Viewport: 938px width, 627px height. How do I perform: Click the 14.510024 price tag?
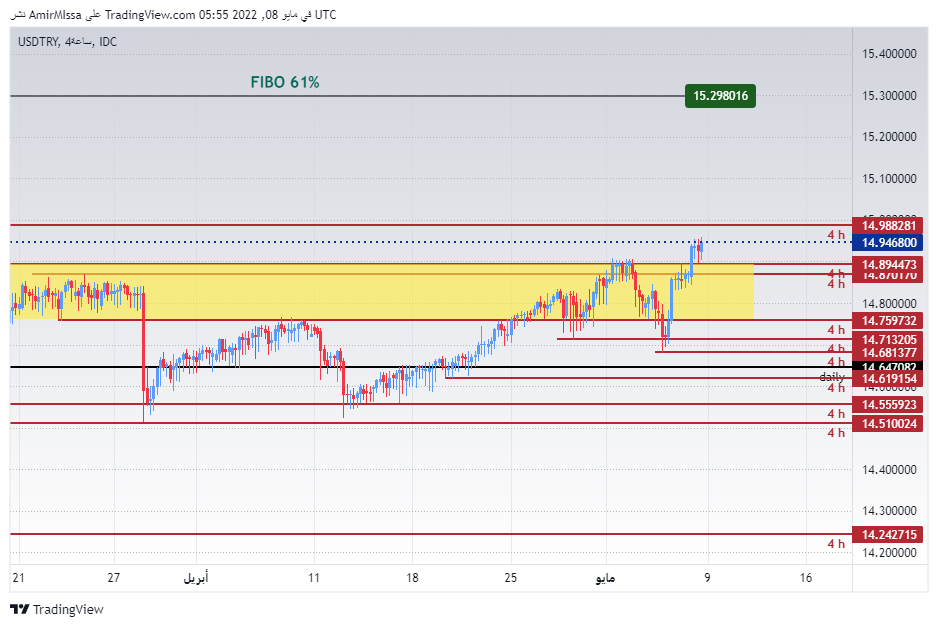(888, 424)
